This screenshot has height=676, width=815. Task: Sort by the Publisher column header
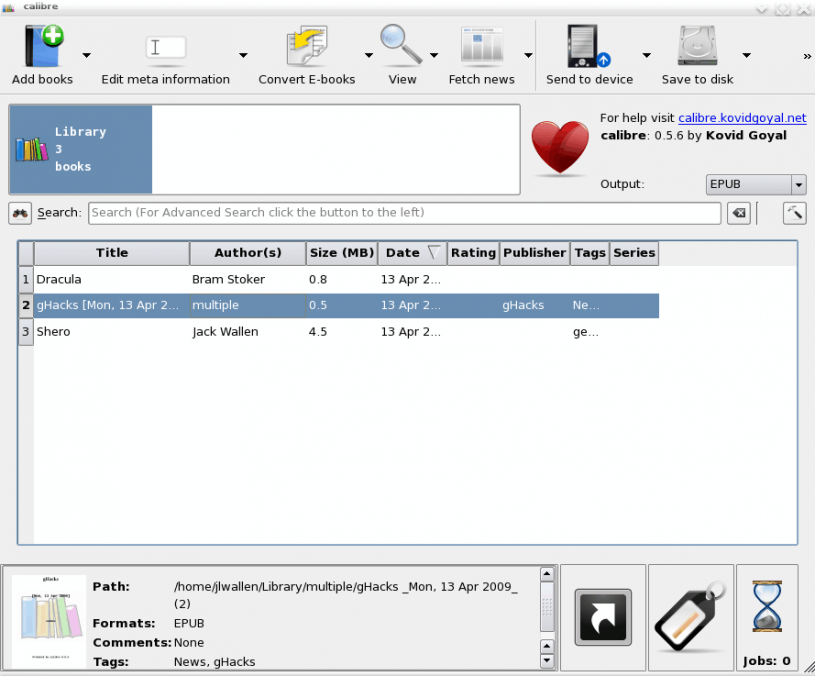[x=535, y=253]
